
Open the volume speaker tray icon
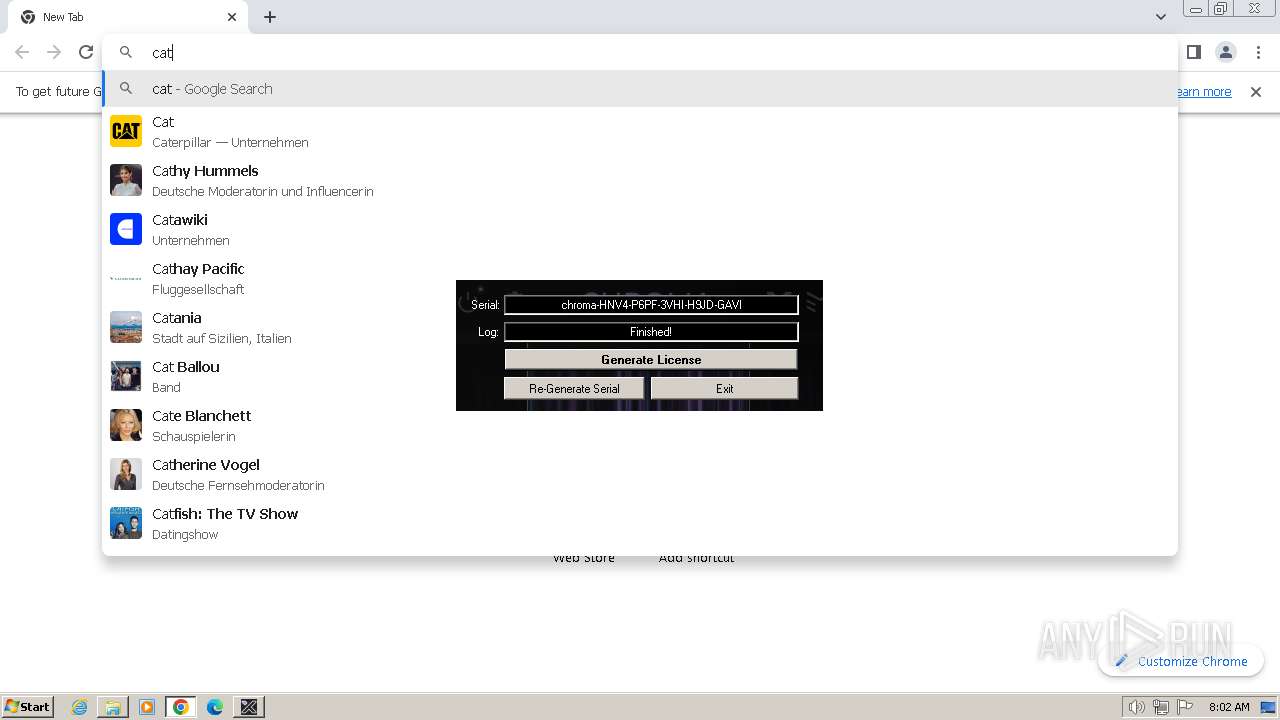coord(1137,707)
